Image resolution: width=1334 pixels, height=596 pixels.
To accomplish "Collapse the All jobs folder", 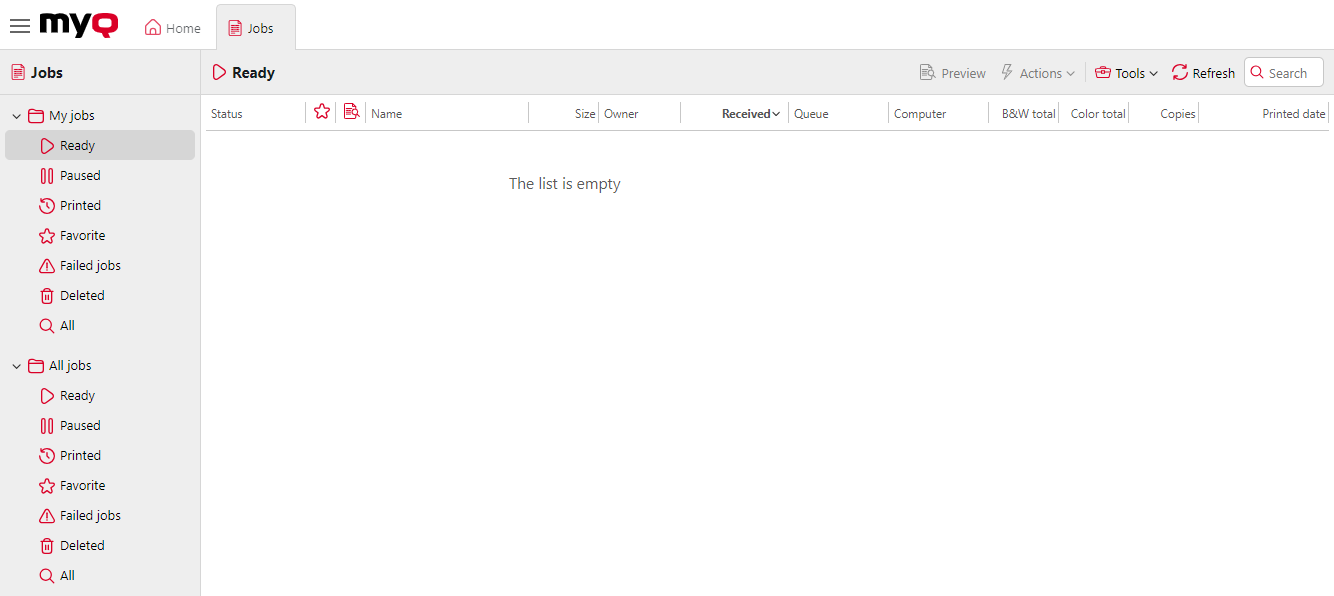I will [x=16, y=365].
